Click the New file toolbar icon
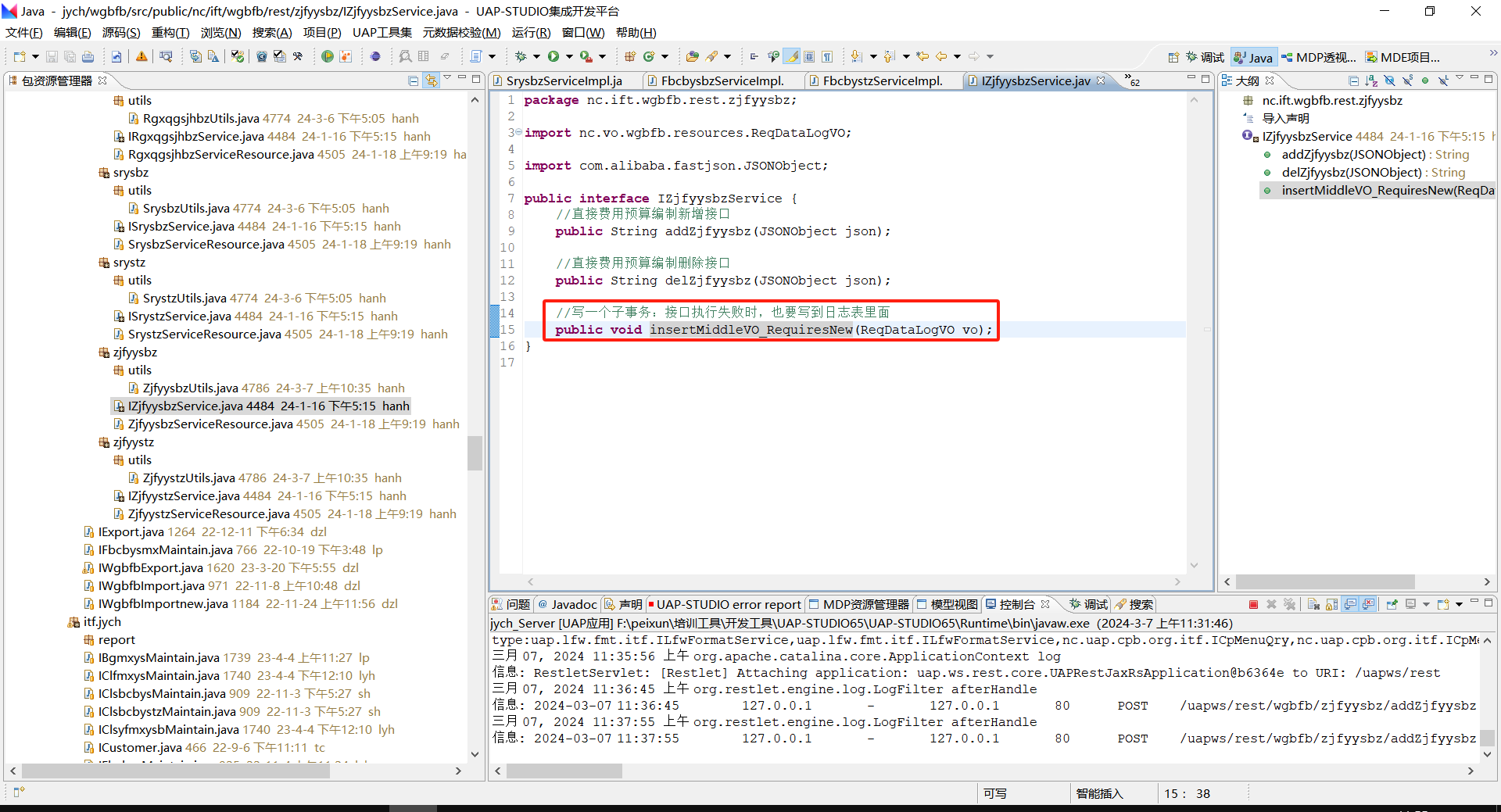This screenshot has width=1501, height=812. pyautogui.click(x=20, y=56)
